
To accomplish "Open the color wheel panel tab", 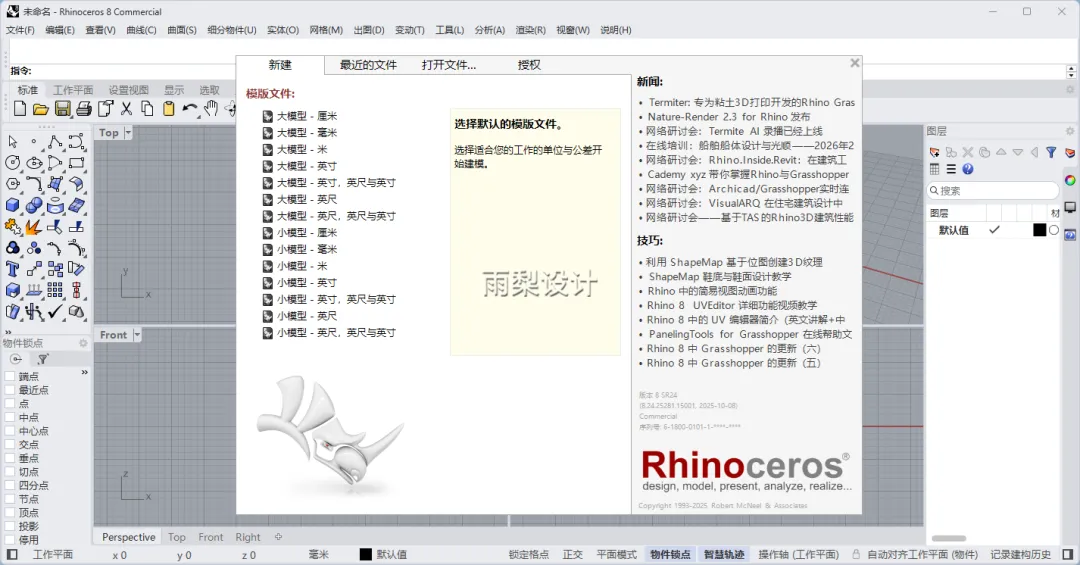I will 1070,181.
